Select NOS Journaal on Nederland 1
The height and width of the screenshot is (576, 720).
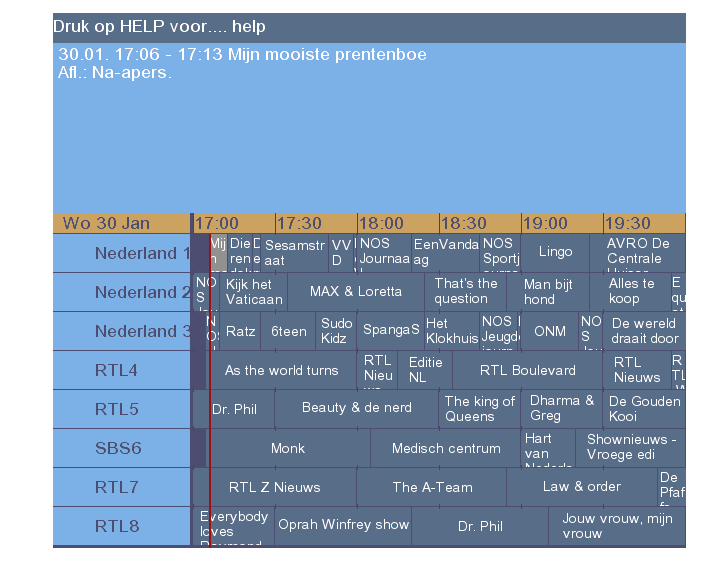click(x=384, y=253)
